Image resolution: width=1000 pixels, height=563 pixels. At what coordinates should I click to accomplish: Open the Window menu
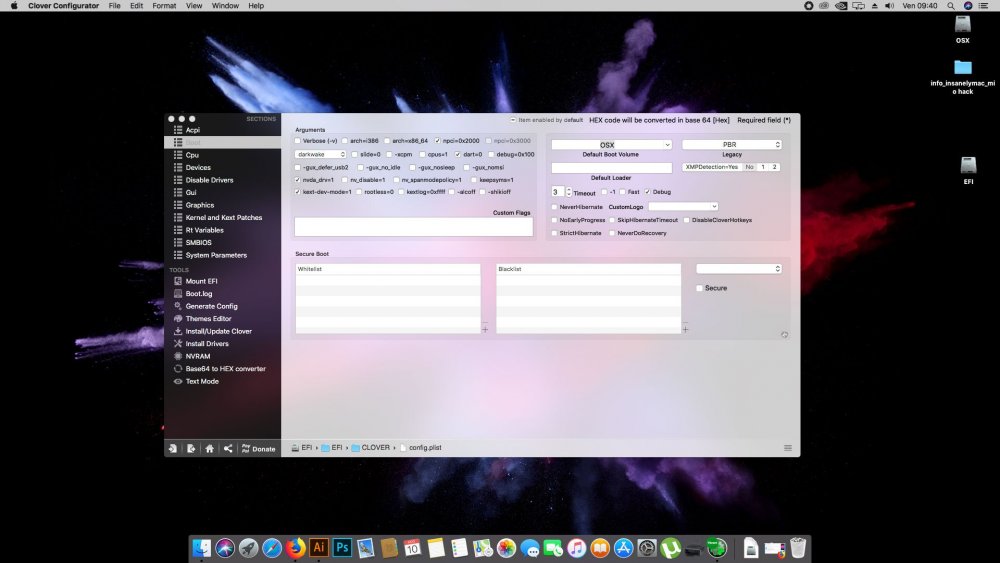225,6
